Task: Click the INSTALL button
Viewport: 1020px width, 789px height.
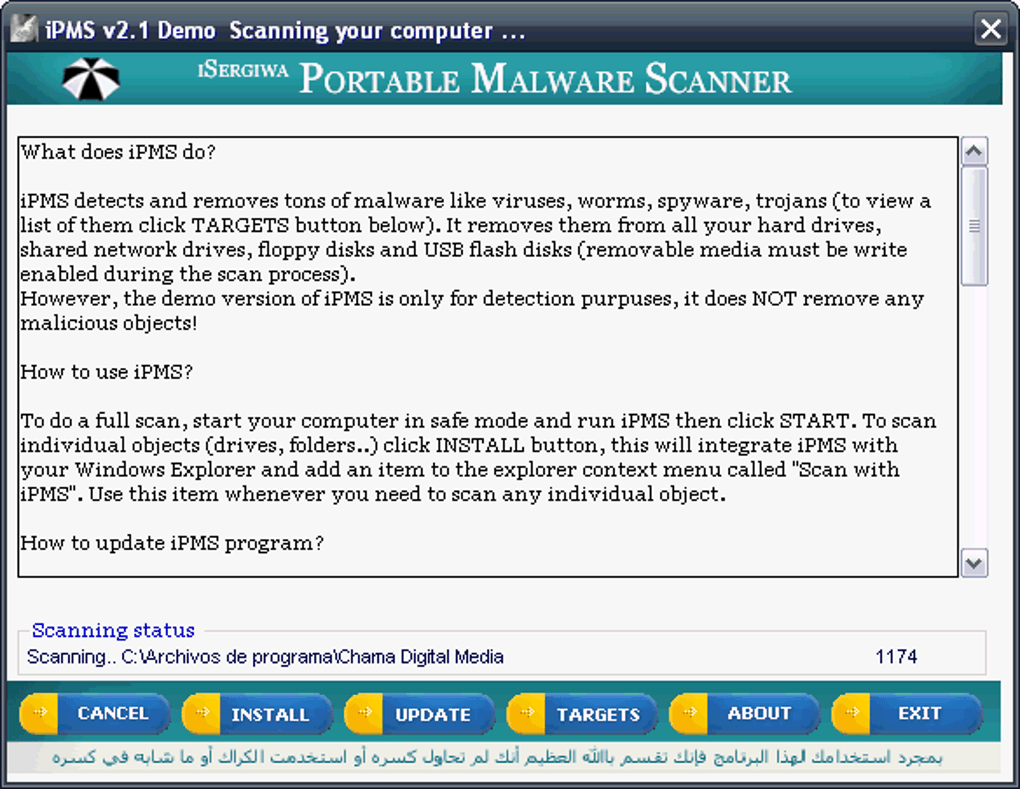Action: pos(258,714)
